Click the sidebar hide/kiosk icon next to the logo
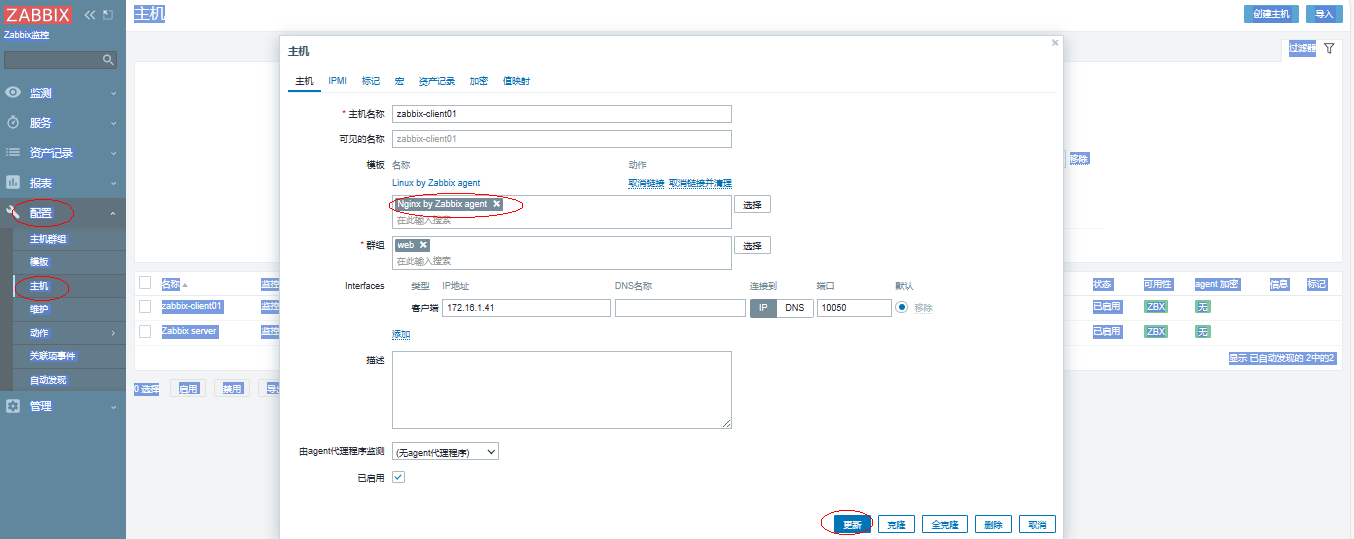Image resolution: width=1354 pixels, height=539 pixels. 108,15
